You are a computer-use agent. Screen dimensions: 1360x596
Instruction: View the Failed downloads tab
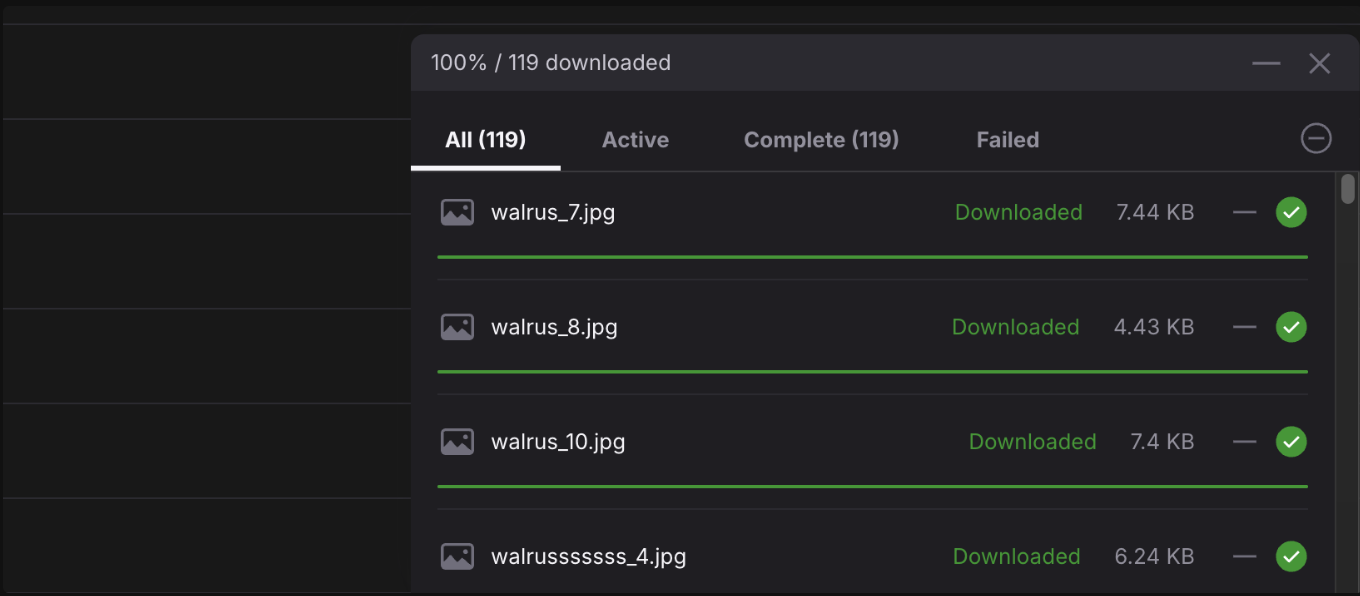[1007, 140]
